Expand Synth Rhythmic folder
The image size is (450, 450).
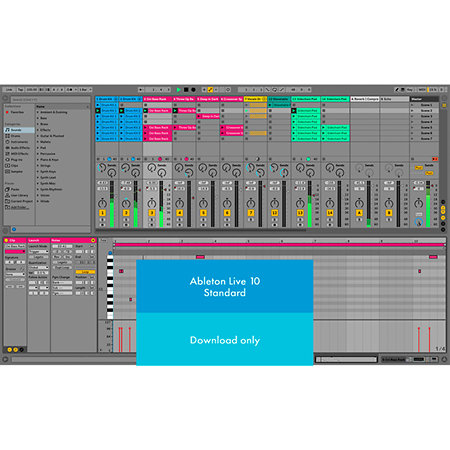point(38,189)
